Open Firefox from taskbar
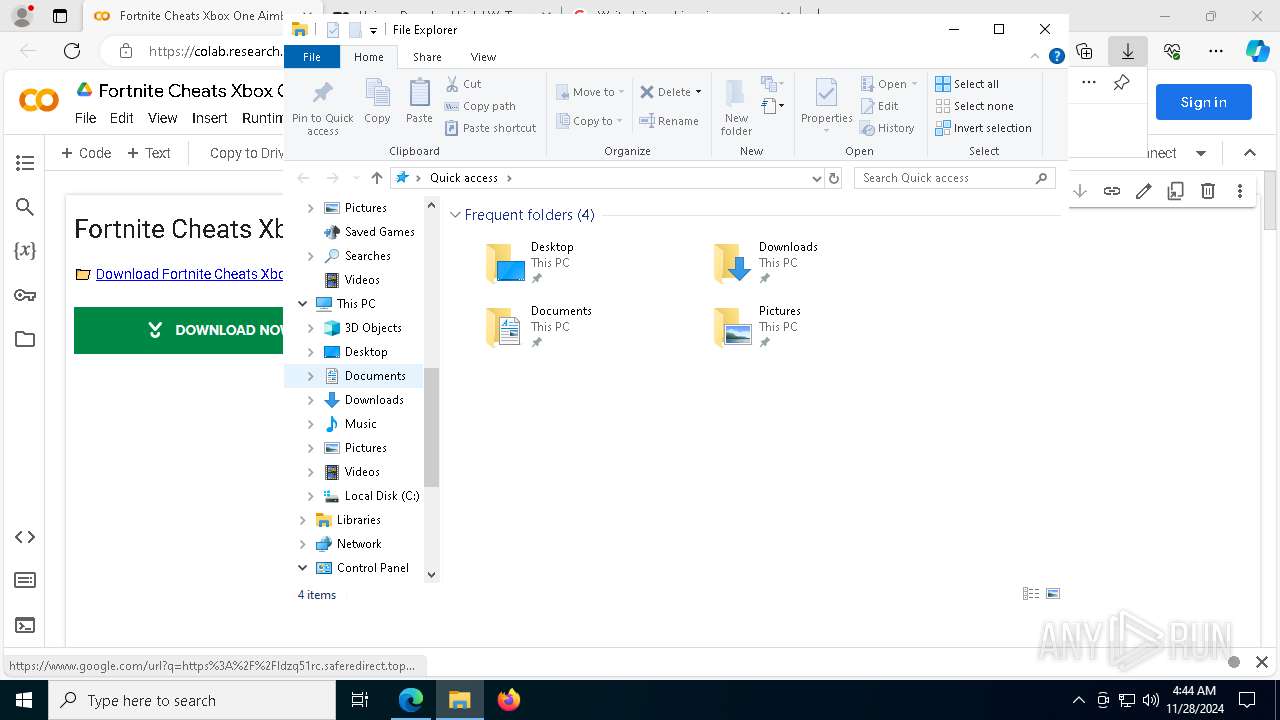Image resolution: width=1280 pixels, height=720 pixels. (508, 700)
